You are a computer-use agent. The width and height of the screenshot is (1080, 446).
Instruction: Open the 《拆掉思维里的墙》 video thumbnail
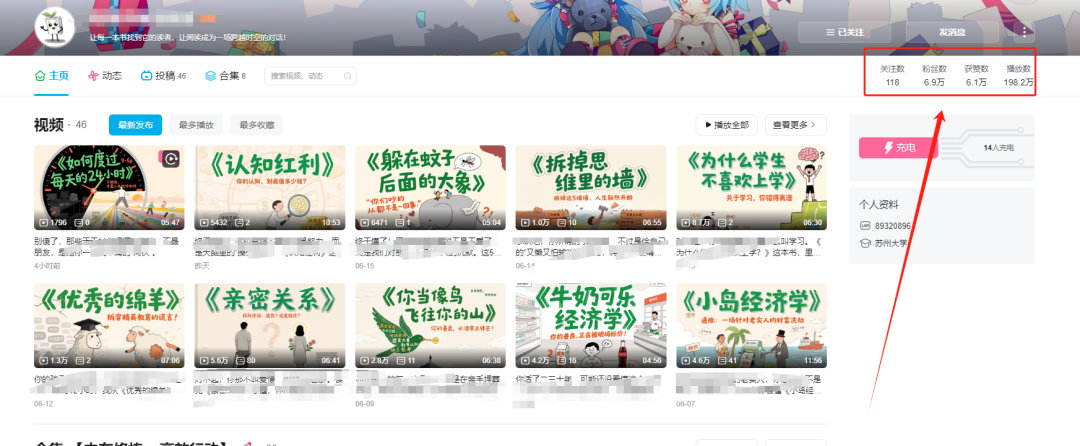pos(591,187)
